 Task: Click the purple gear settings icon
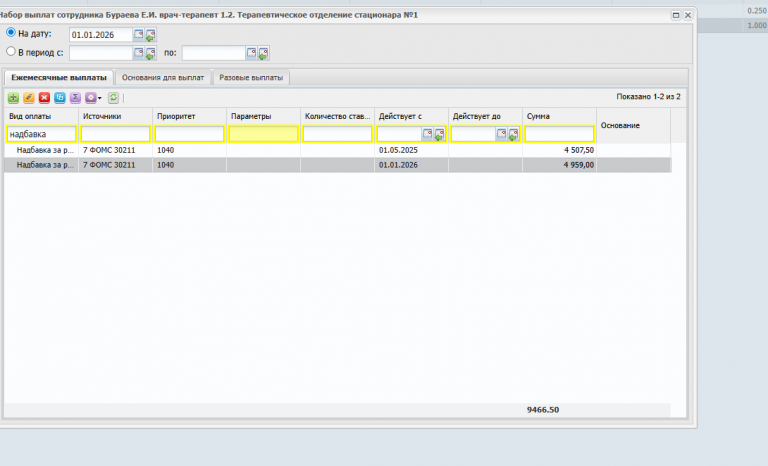pos(91,98)
